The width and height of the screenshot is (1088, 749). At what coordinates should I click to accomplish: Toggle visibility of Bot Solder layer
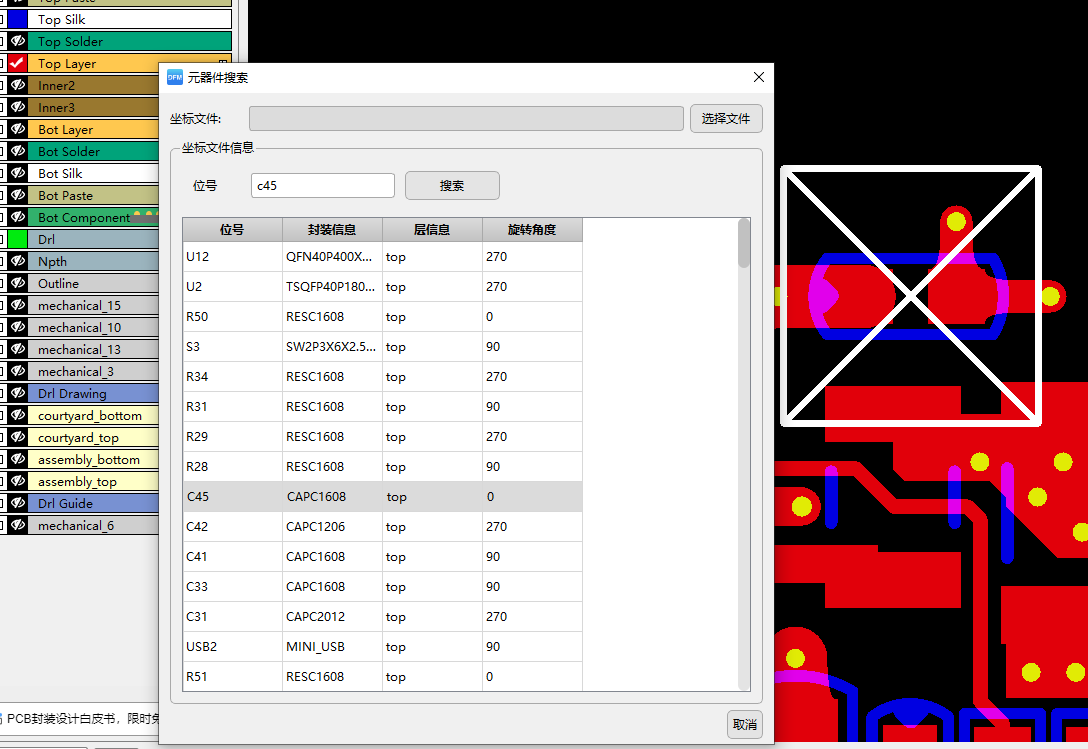pos(17,152)
